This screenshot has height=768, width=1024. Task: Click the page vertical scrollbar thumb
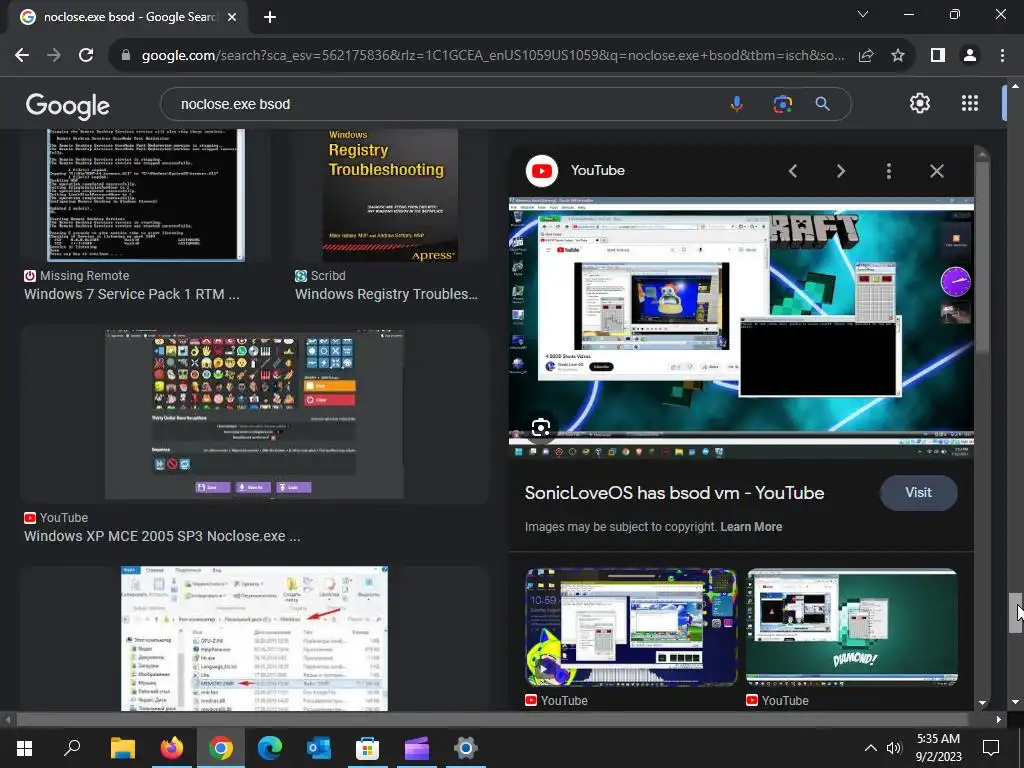1014,613
